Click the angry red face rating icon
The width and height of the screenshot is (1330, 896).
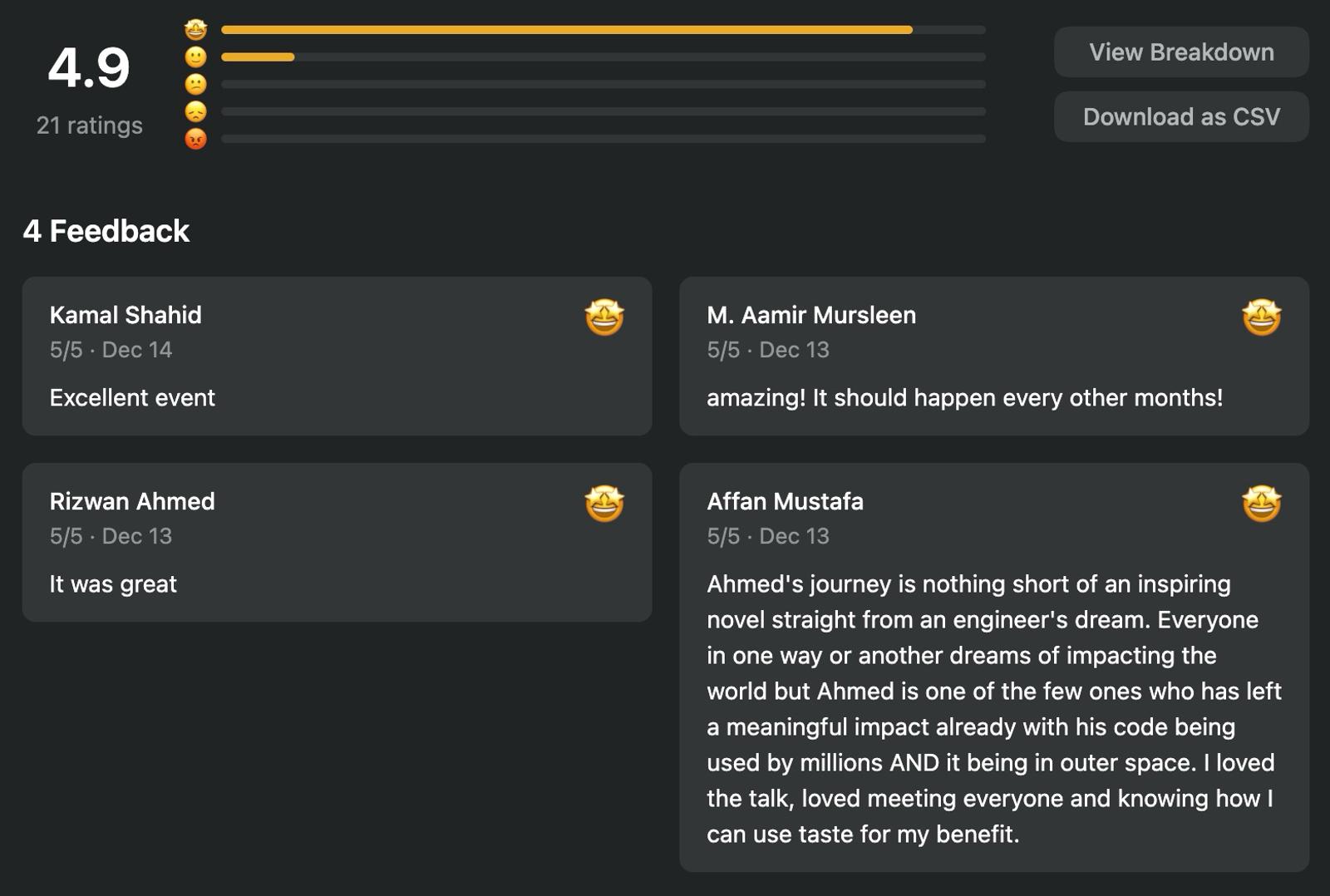(x=195, y=139)
